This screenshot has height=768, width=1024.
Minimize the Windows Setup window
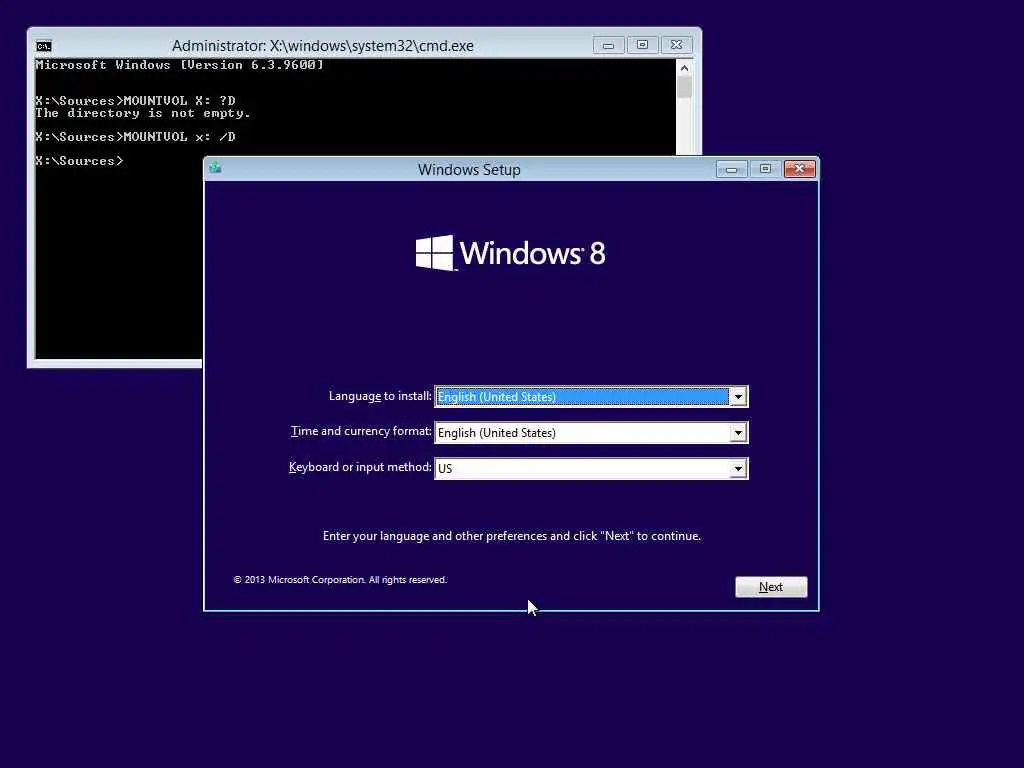click(x=731, y=169)
